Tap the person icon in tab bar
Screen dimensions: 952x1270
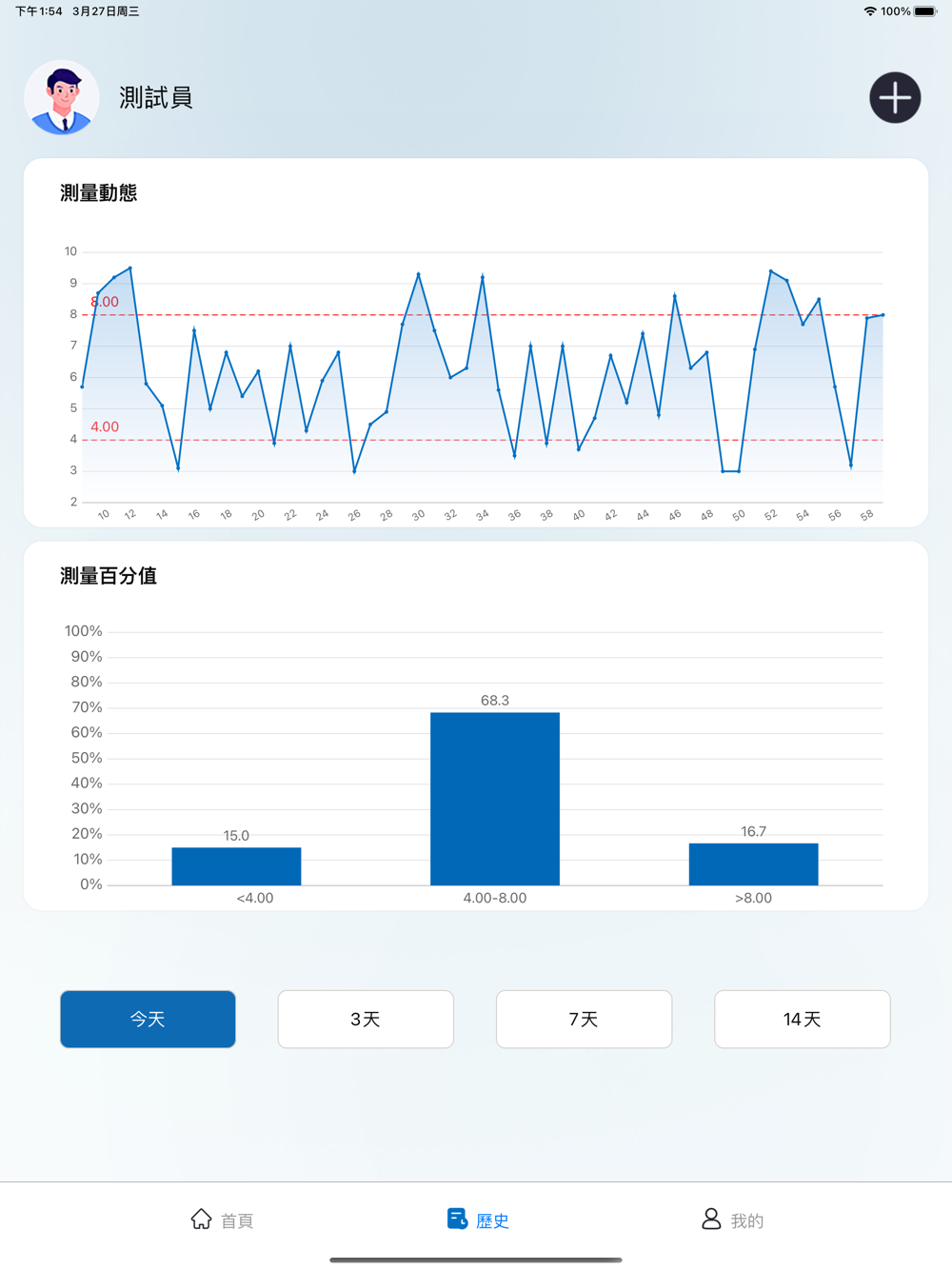point(711,1219)
